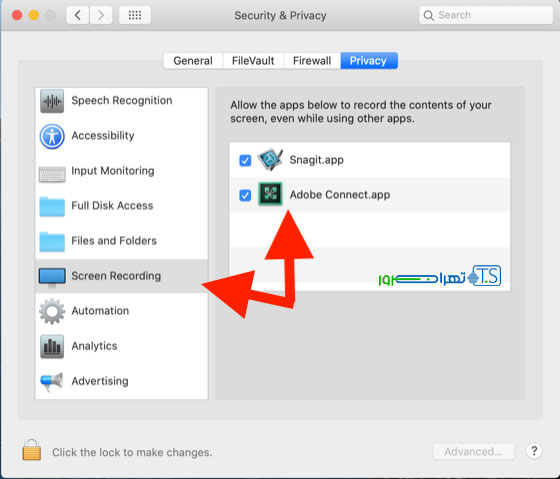Click the lock icon to make changes
Image resolution: width=560 pixels, height=479 pixels.
pos(32,450)
